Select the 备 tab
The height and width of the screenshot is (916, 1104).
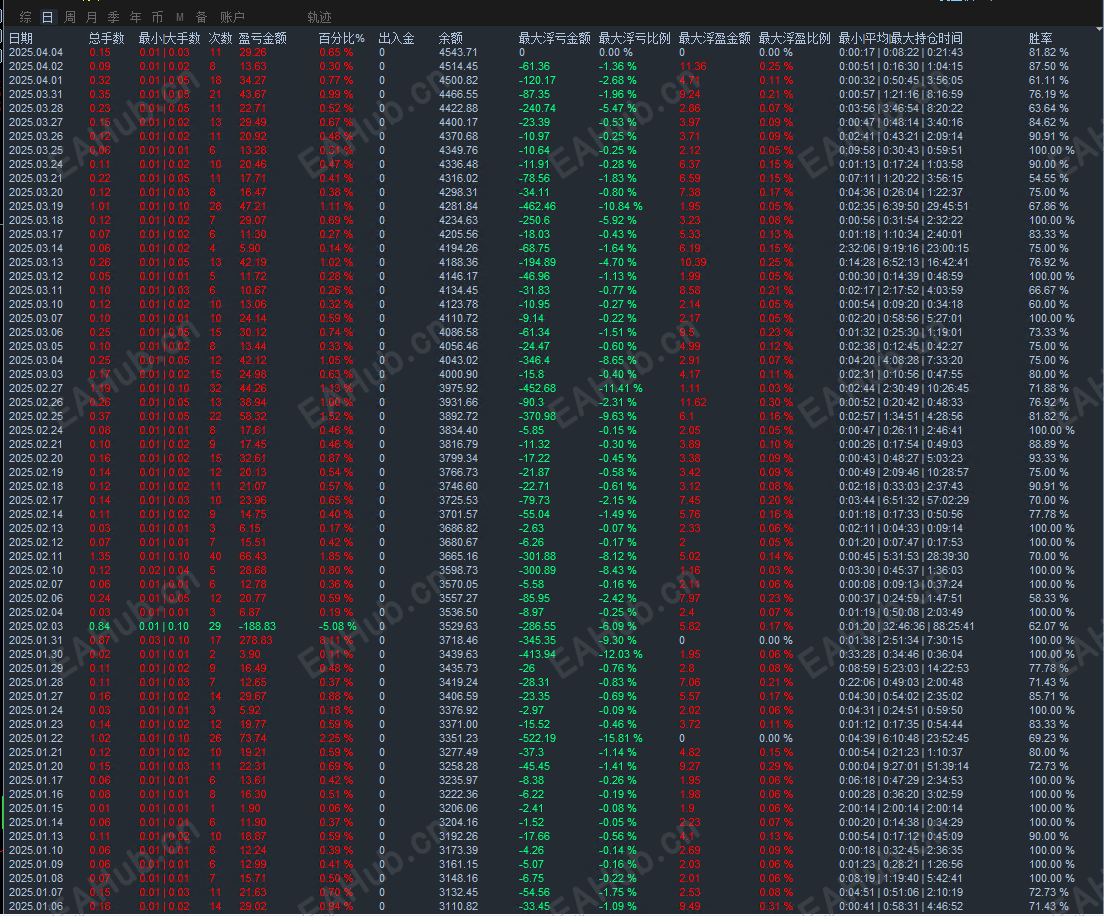click(x=201, y=17)
